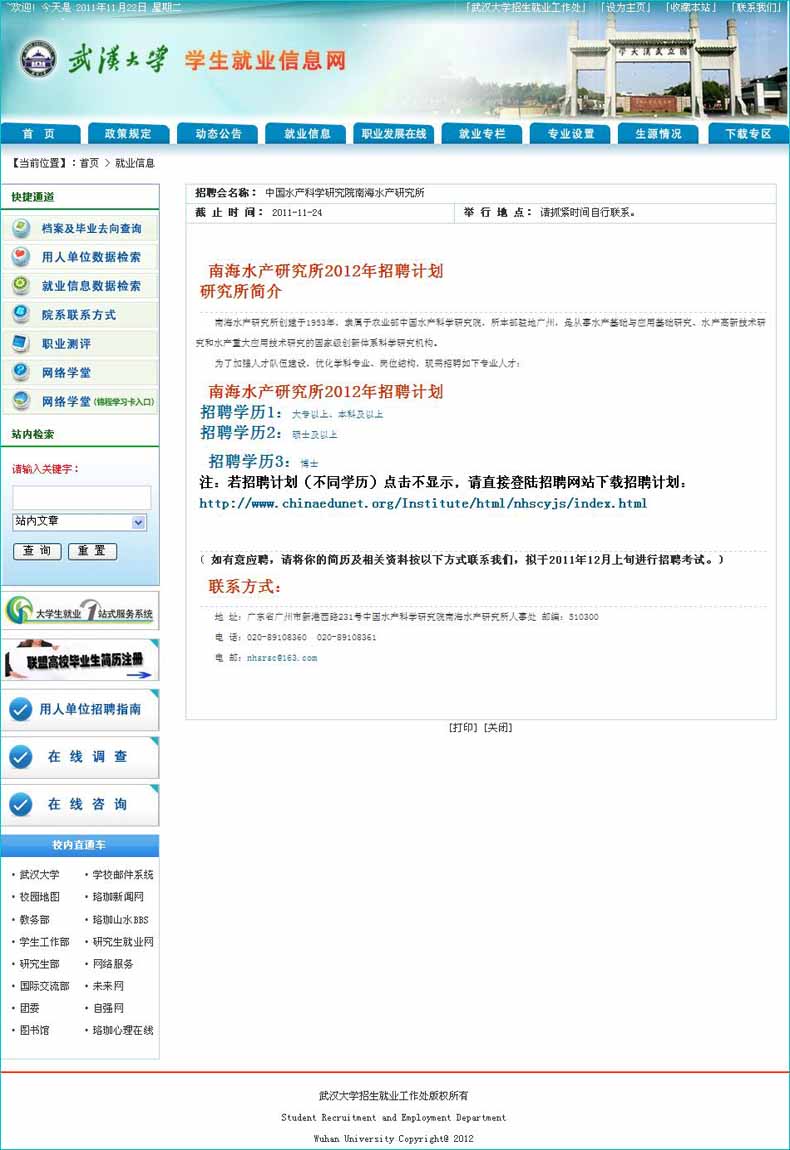Open 职业测评 quick link
Screen dimensions: 790x1150
[66, 344]
